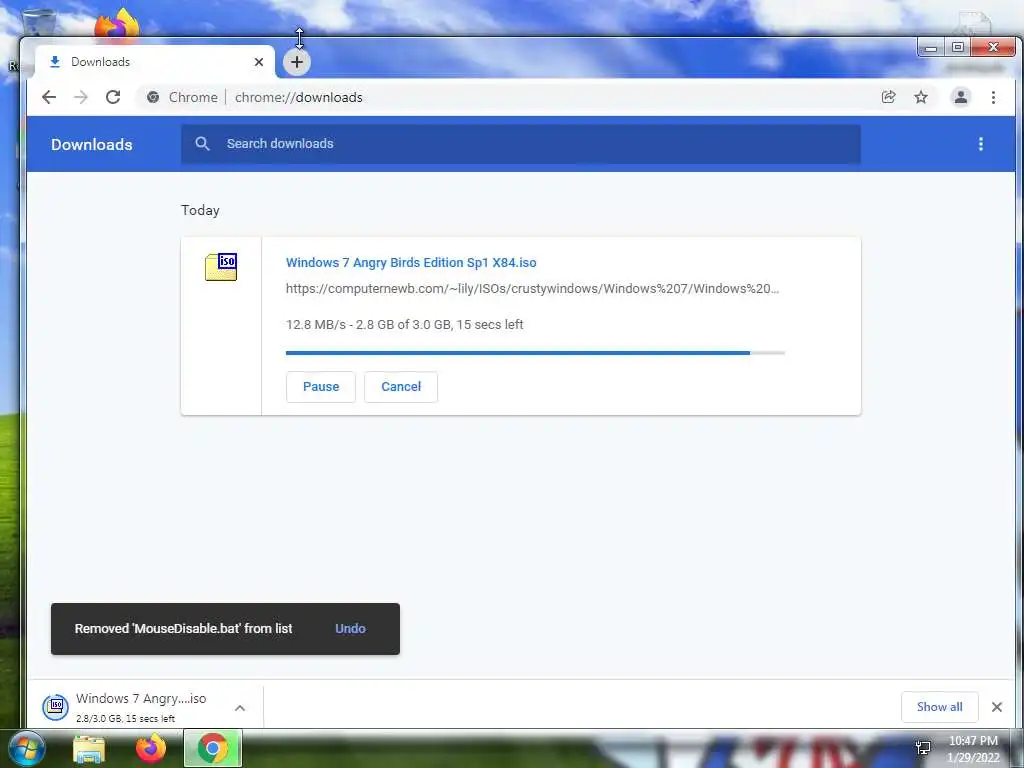1024x768 pixels.
Task: Open Windows Explorer from the taskbar
Action: [x=89, y=748]
